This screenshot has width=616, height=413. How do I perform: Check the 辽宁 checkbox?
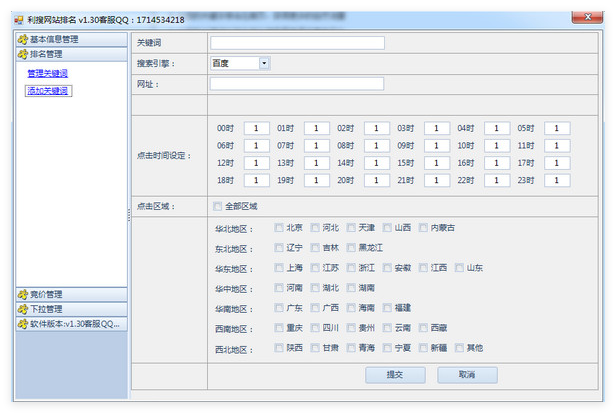coord(279,248)
